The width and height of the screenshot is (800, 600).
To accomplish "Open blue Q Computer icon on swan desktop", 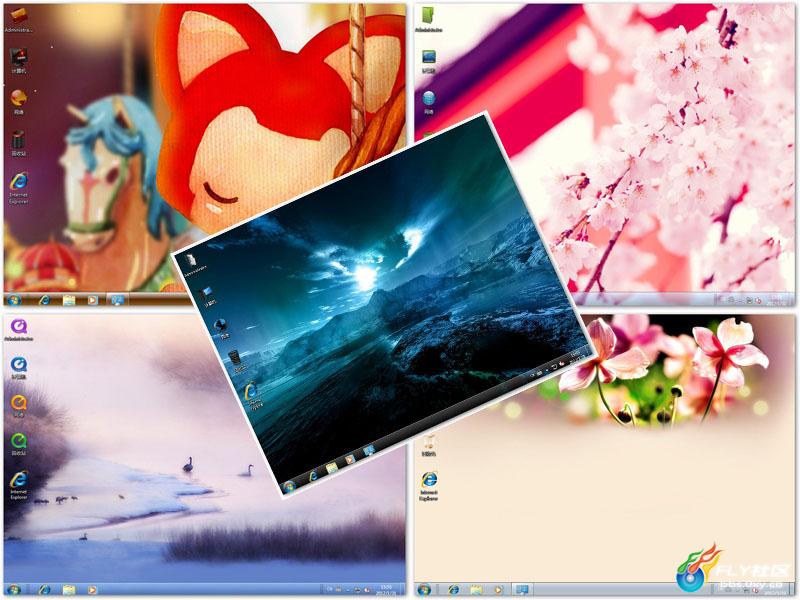I will (19, 368).
